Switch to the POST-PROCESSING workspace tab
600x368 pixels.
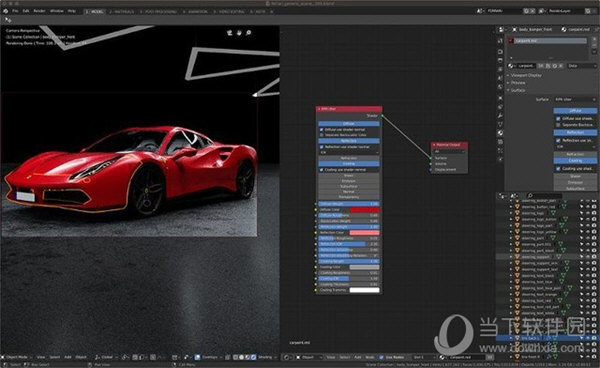(x=158, y=11)
